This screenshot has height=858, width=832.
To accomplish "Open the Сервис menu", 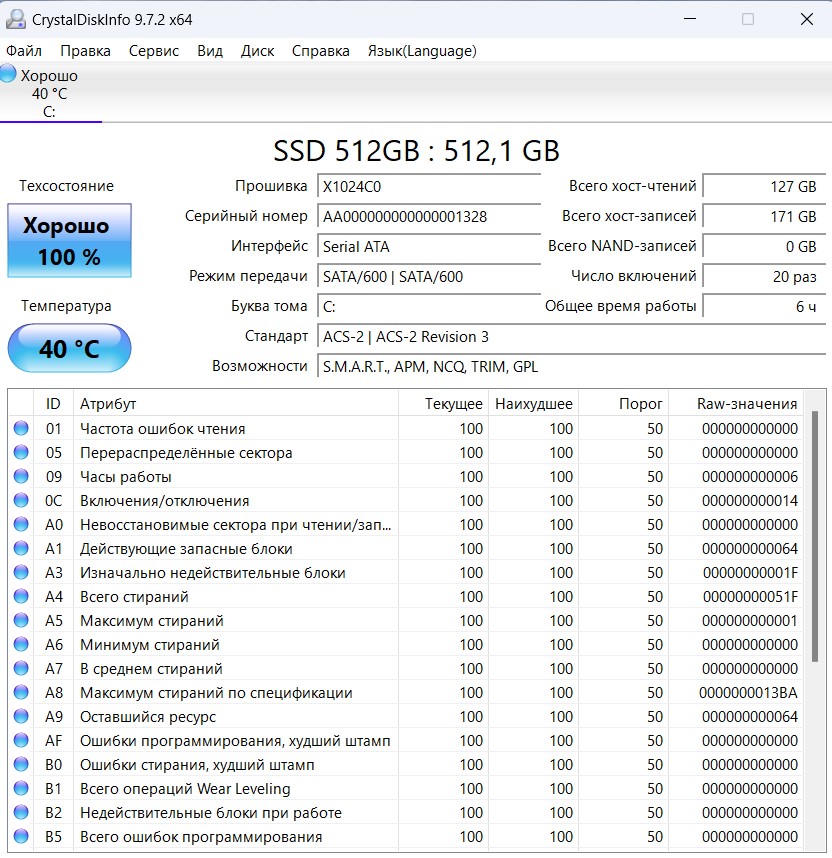I will (x=154, y=50).
